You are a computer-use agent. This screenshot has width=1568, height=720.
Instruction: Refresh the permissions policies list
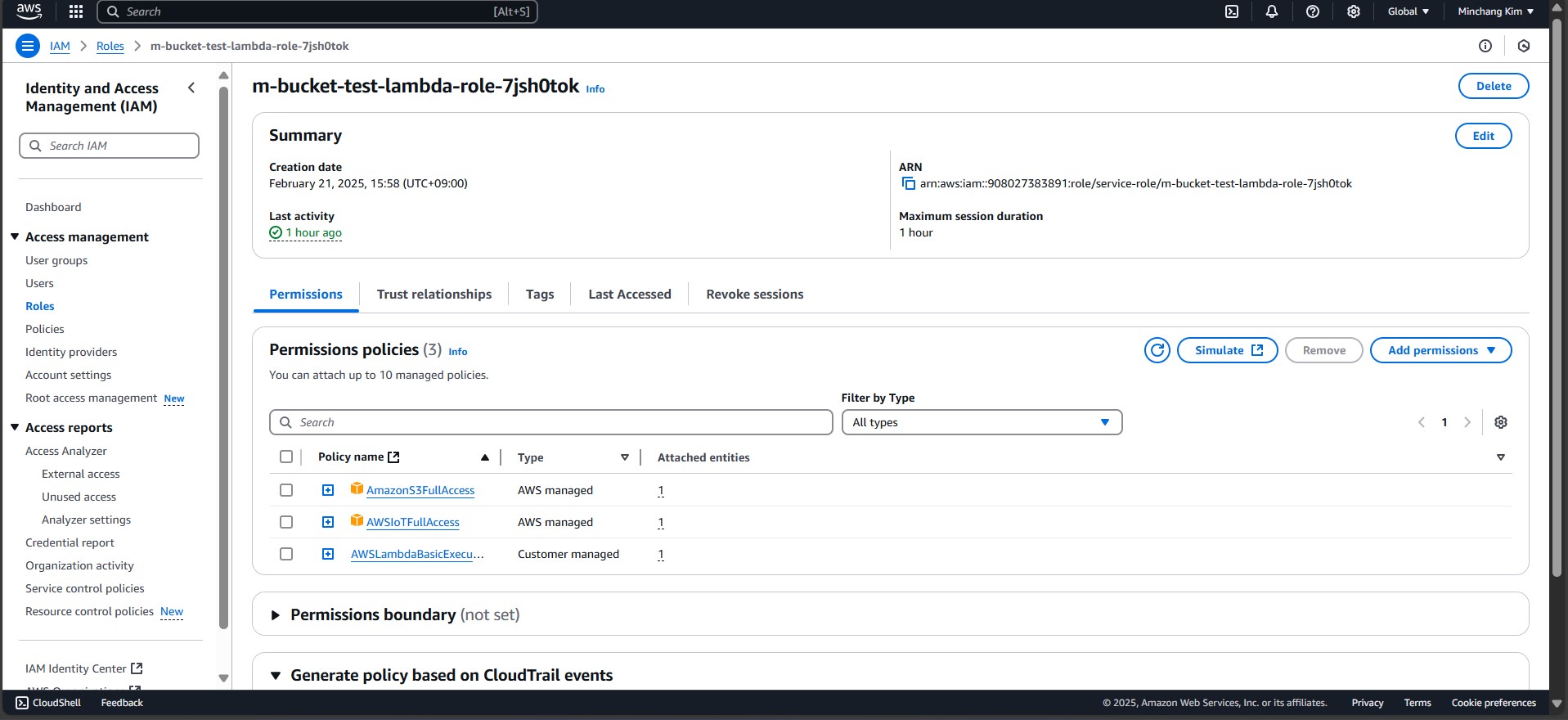point(1157,350)
